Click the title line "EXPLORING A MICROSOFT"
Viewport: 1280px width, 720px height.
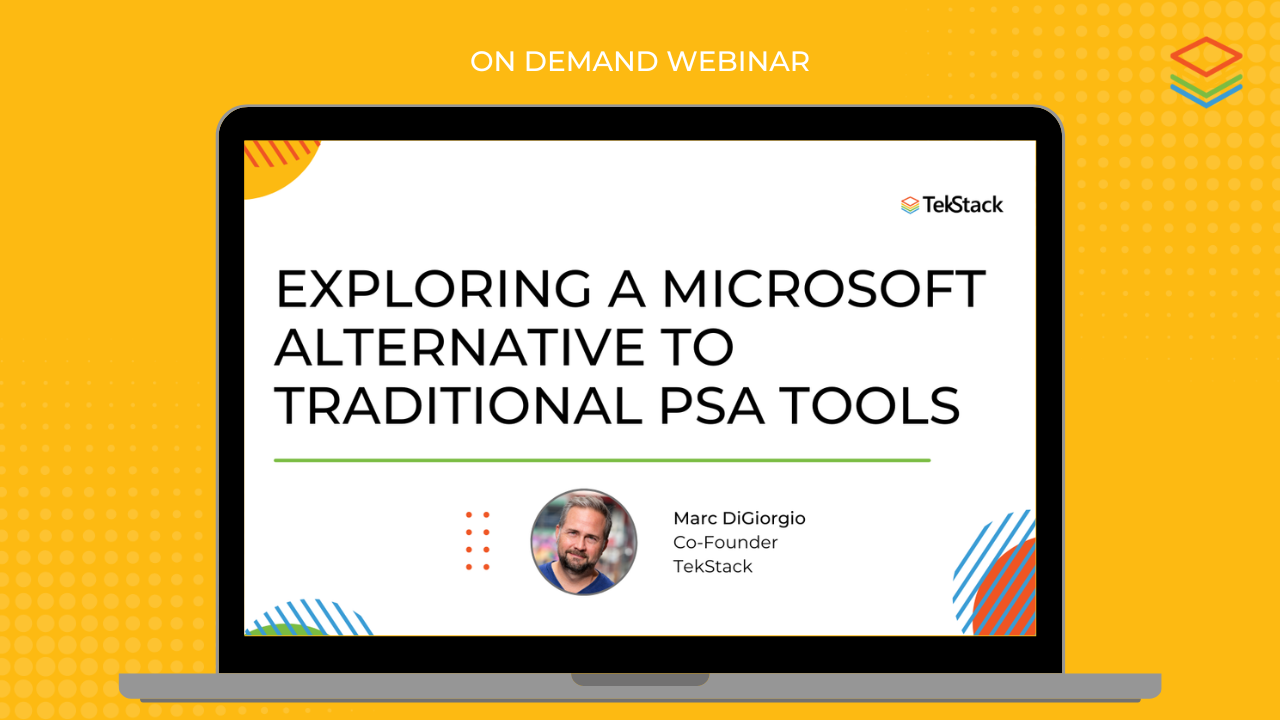point(630,290)
